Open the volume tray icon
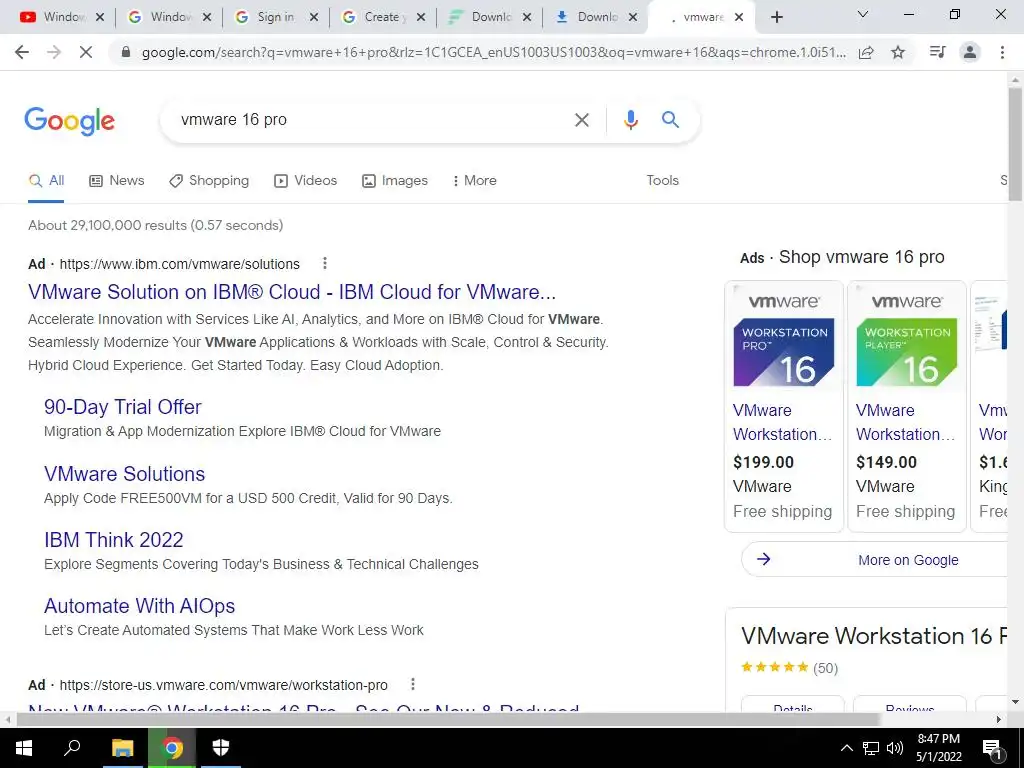This screenshot has height=768, width=1024. [x=895, y=748]
